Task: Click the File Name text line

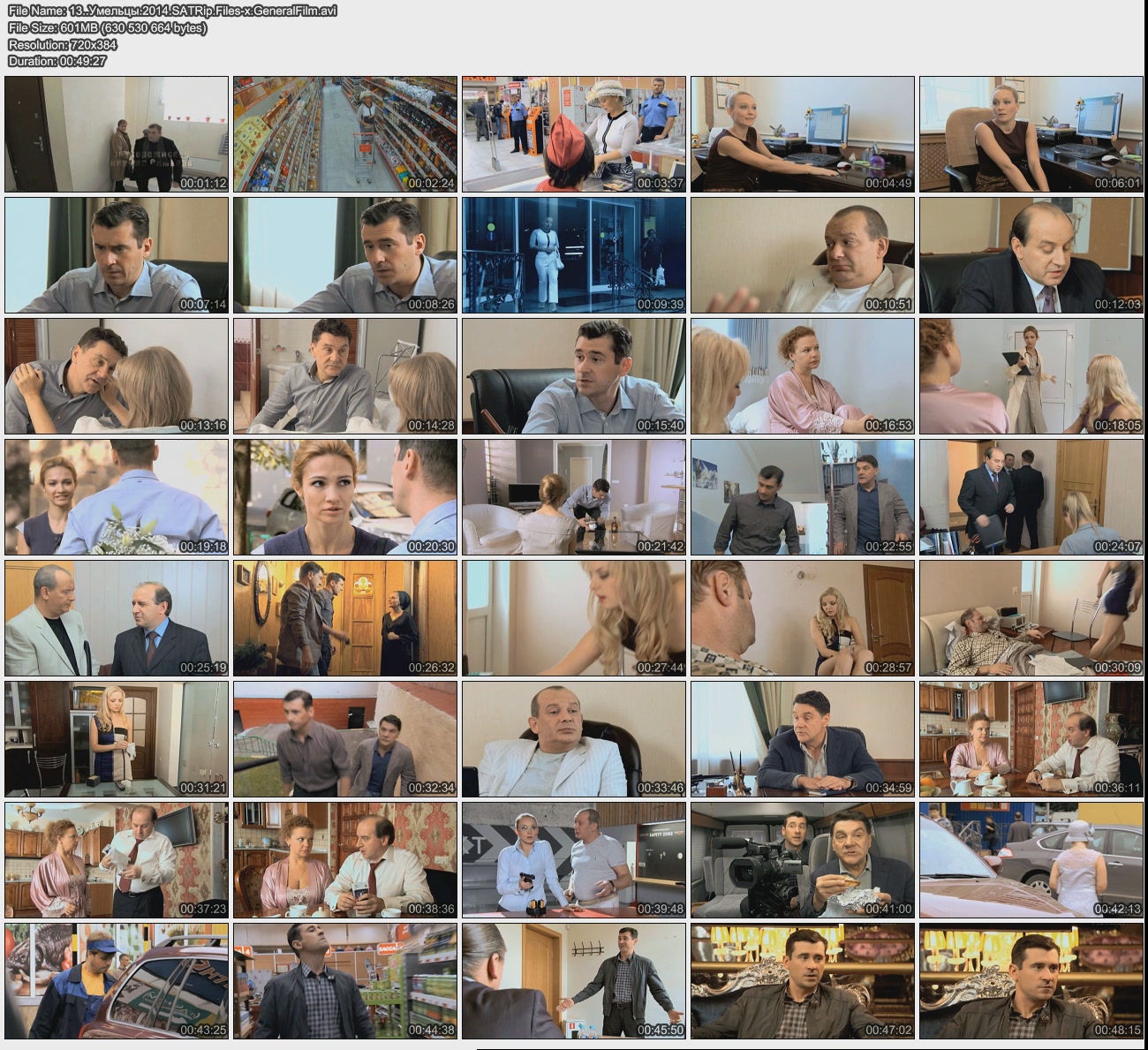Action: (x=172, y=11)
